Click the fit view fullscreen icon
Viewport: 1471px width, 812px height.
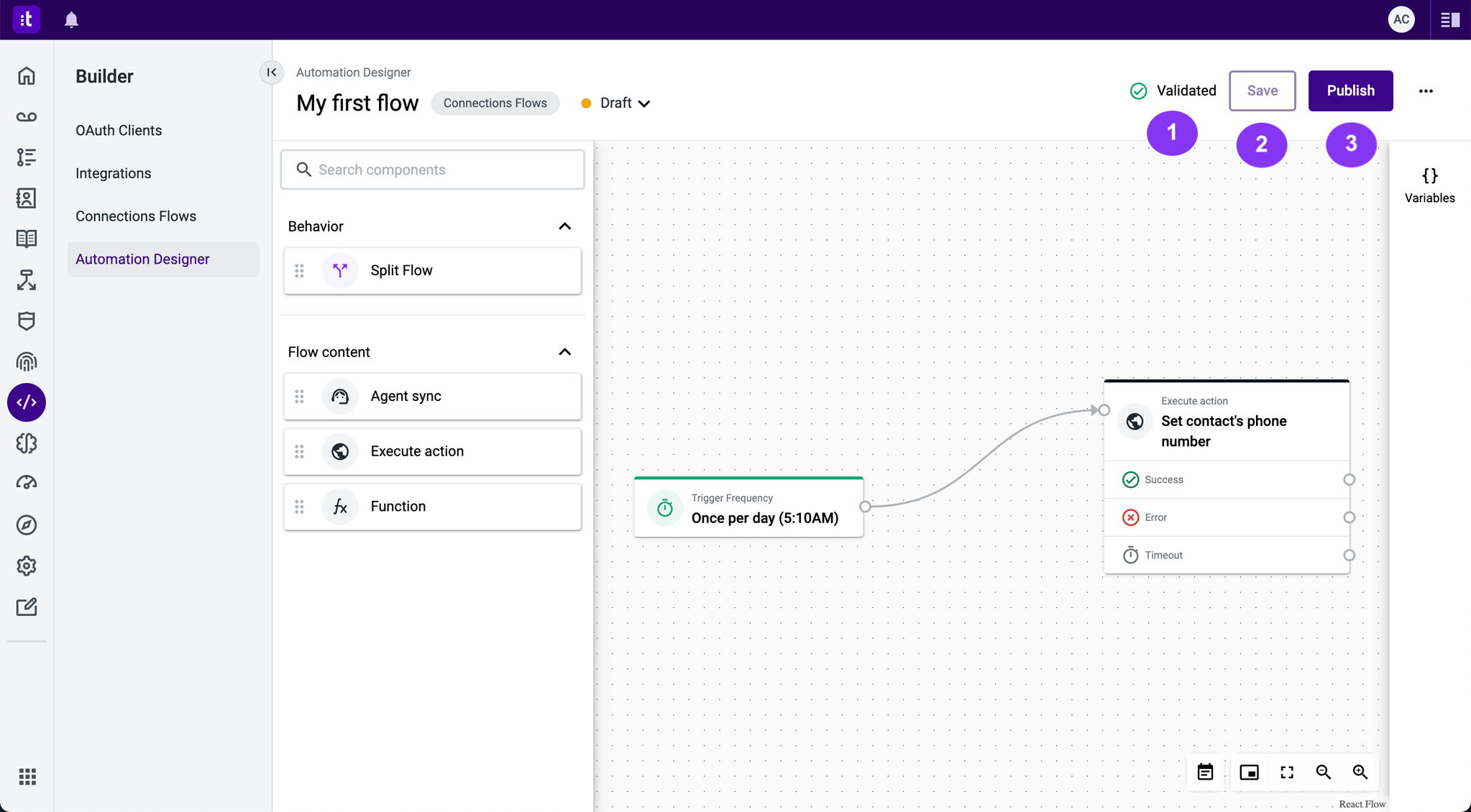click(1286, 772)
